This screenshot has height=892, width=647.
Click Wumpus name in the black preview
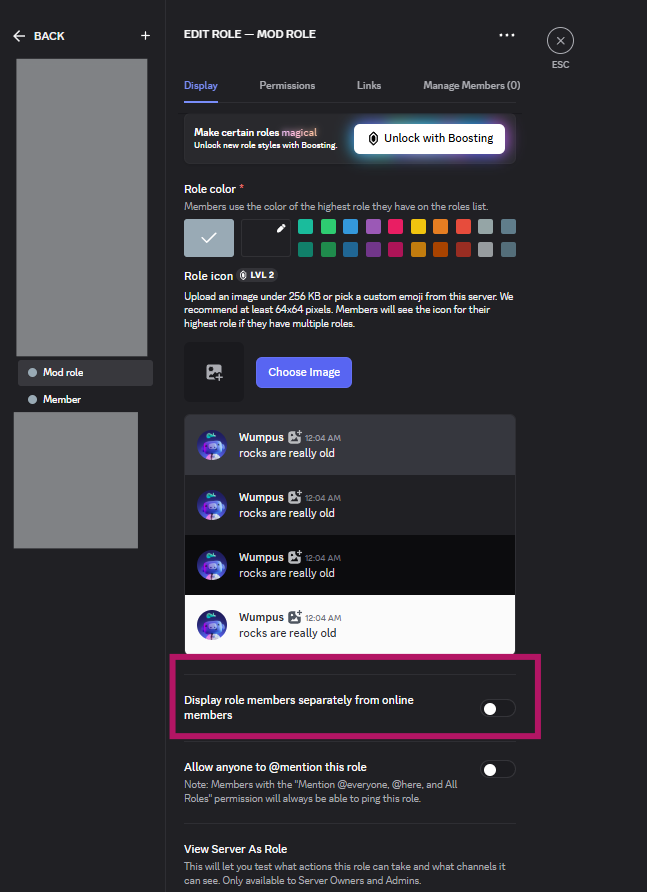[261, 557]
